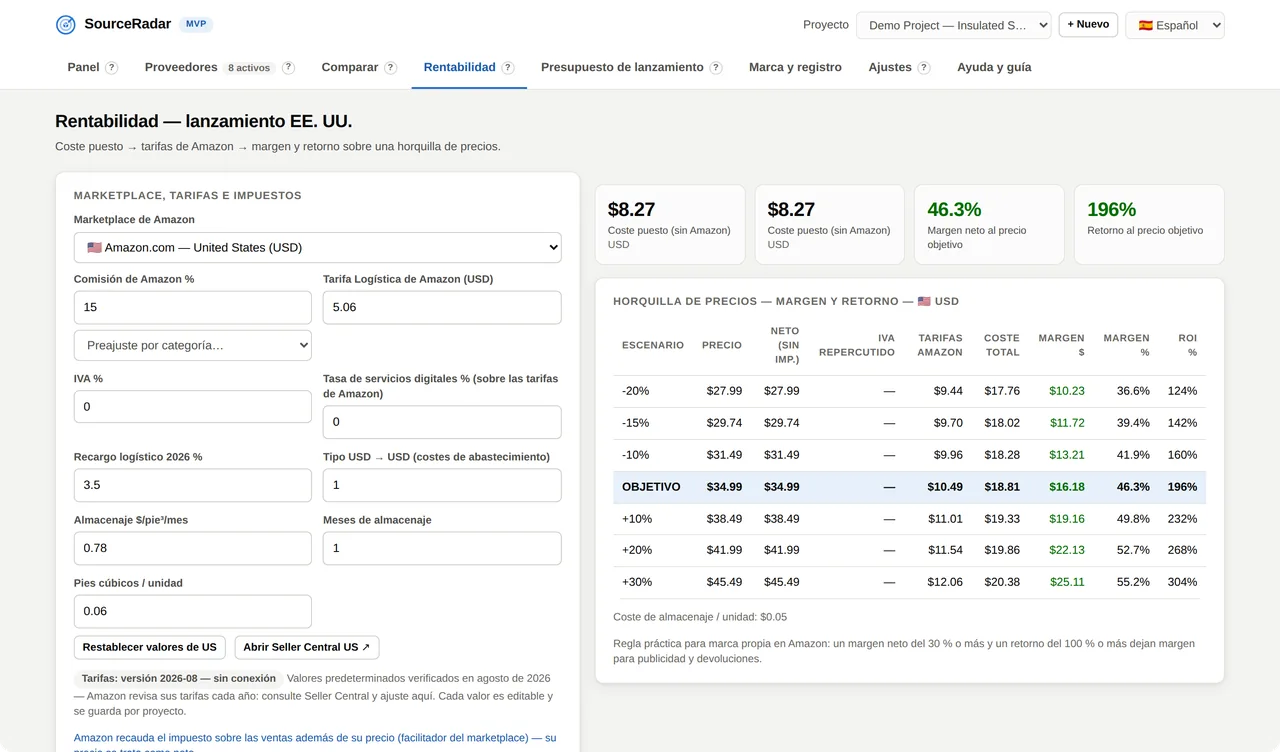Expand the Marketplace de Amazon dropdown
1280x752 pixels.
click(x=317, y=247)
